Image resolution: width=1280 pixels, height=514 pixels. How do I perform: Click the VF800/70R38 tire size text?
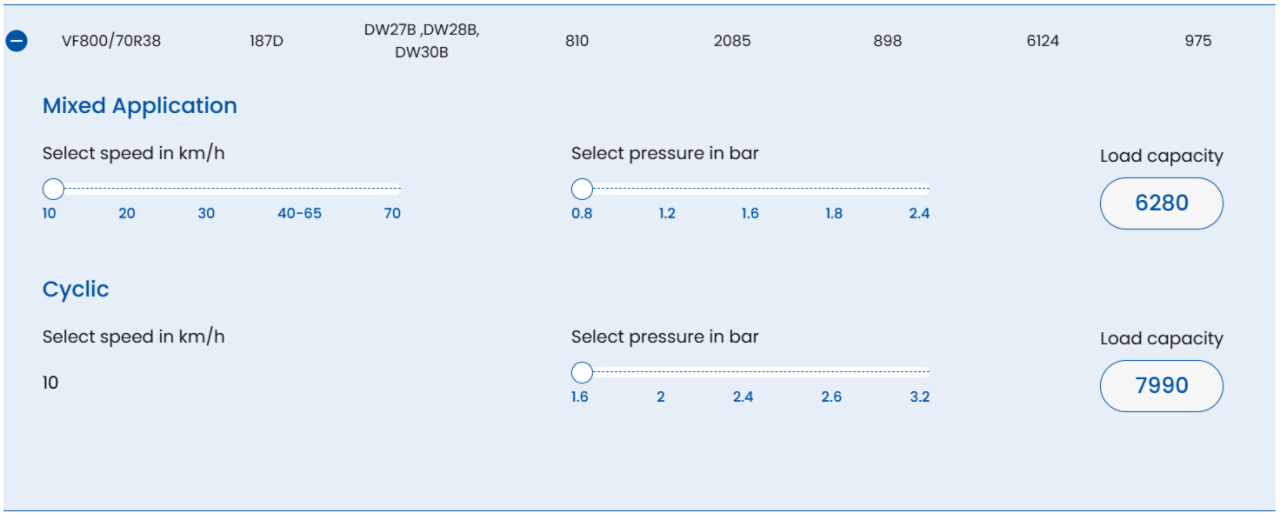[x=111, y=41]
